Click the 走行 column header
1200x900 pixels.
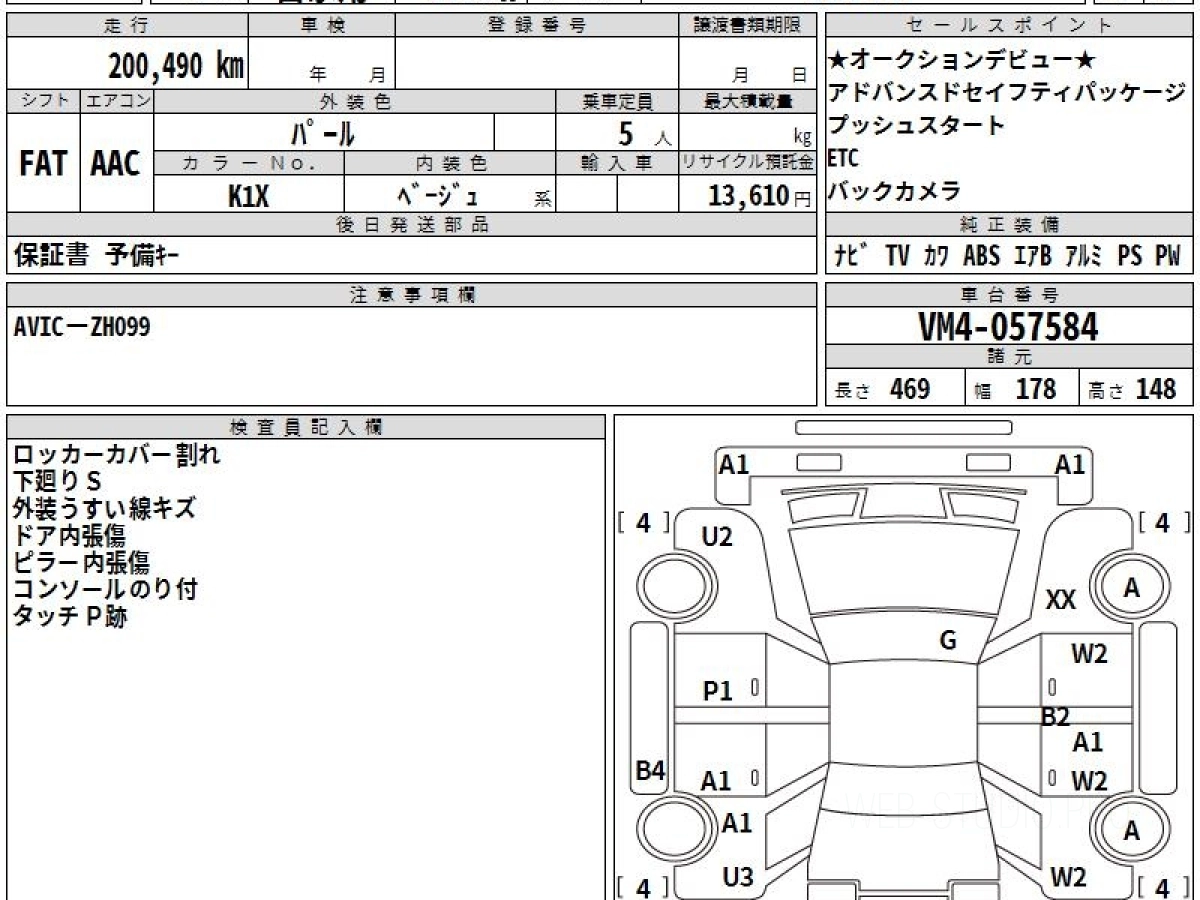point(127,26)
